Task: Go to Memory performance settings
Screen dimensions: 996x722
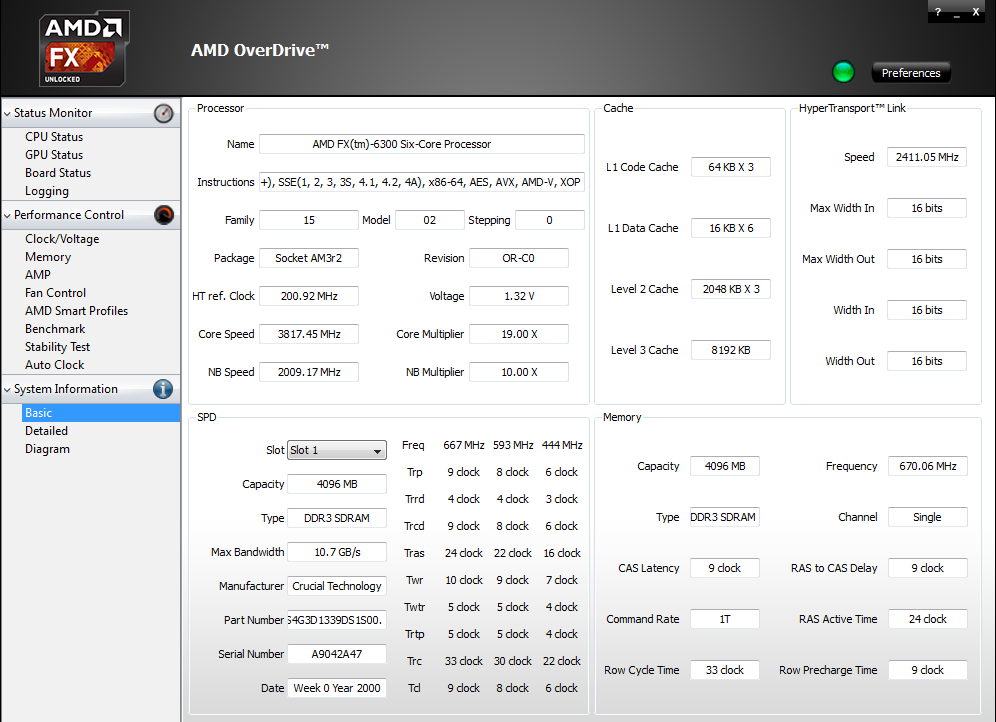Action: click(x=48, y=257)
